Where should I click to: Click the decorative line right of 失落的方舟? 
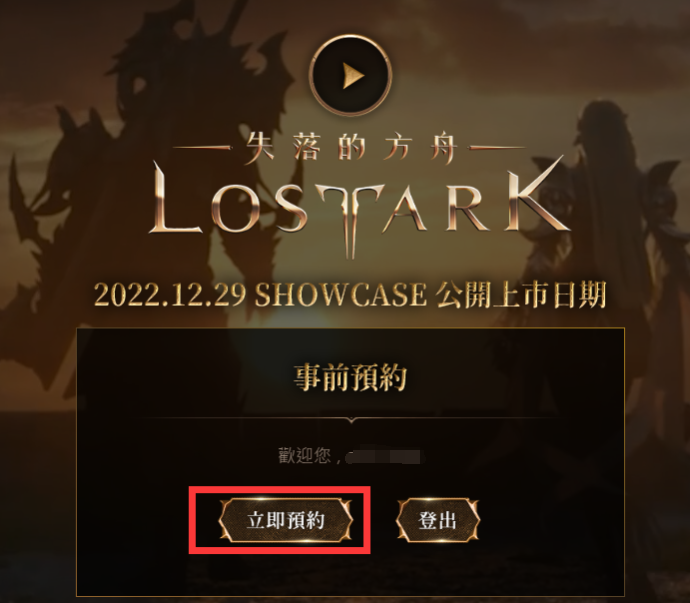point(497,148)
